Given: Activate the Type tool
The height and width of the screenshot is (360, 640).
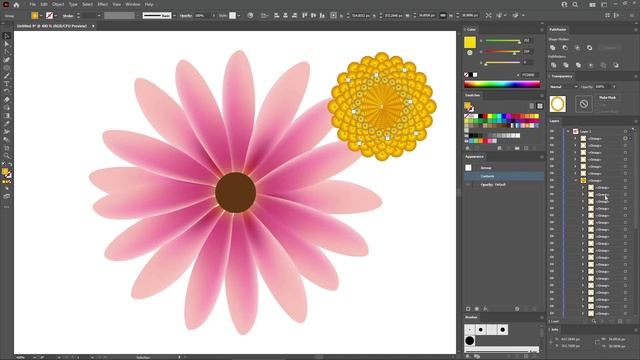Looking at the screenshot, I should [x=7, y=84].
